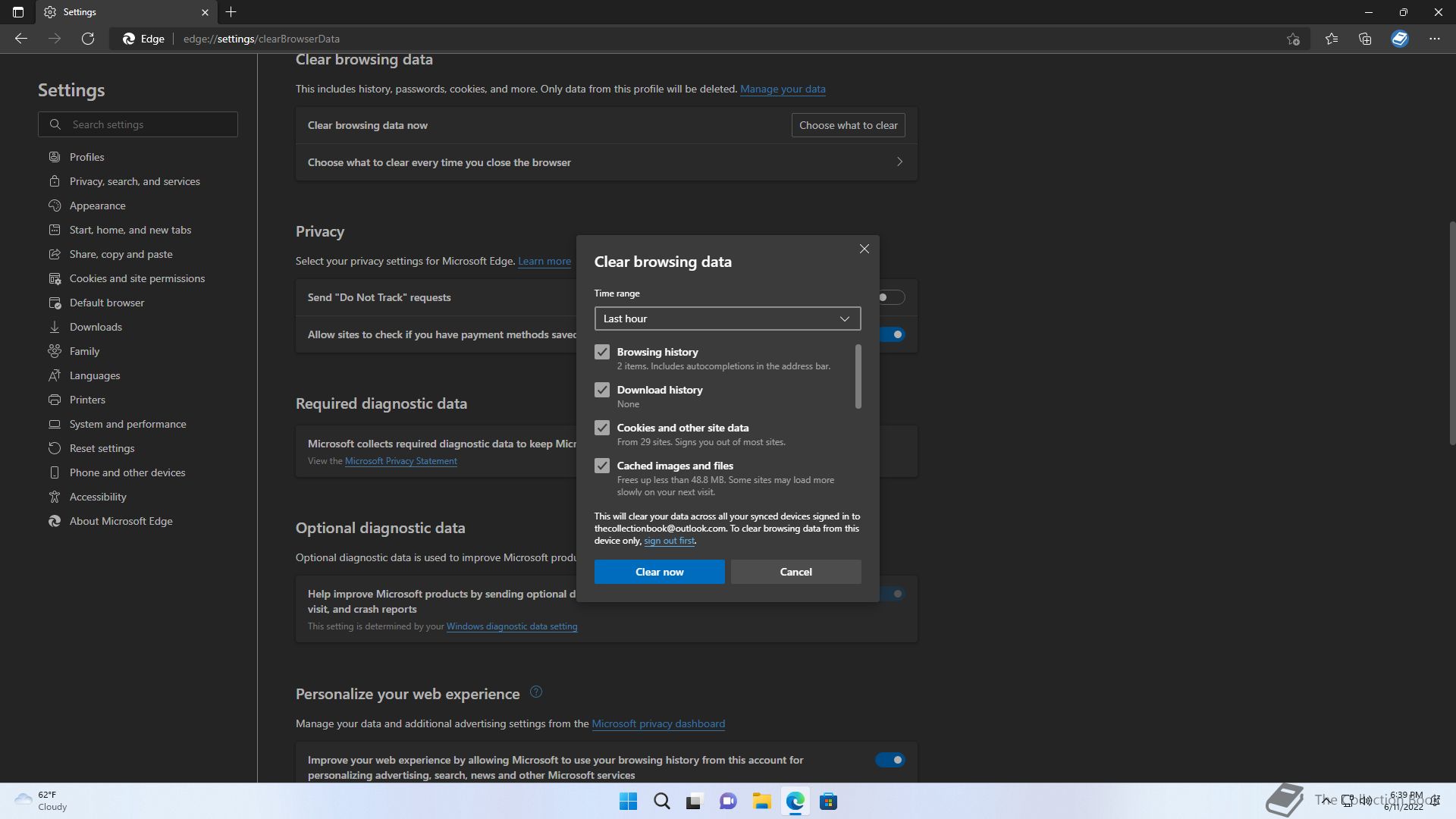Open Windows Start menu

(629, 802)
